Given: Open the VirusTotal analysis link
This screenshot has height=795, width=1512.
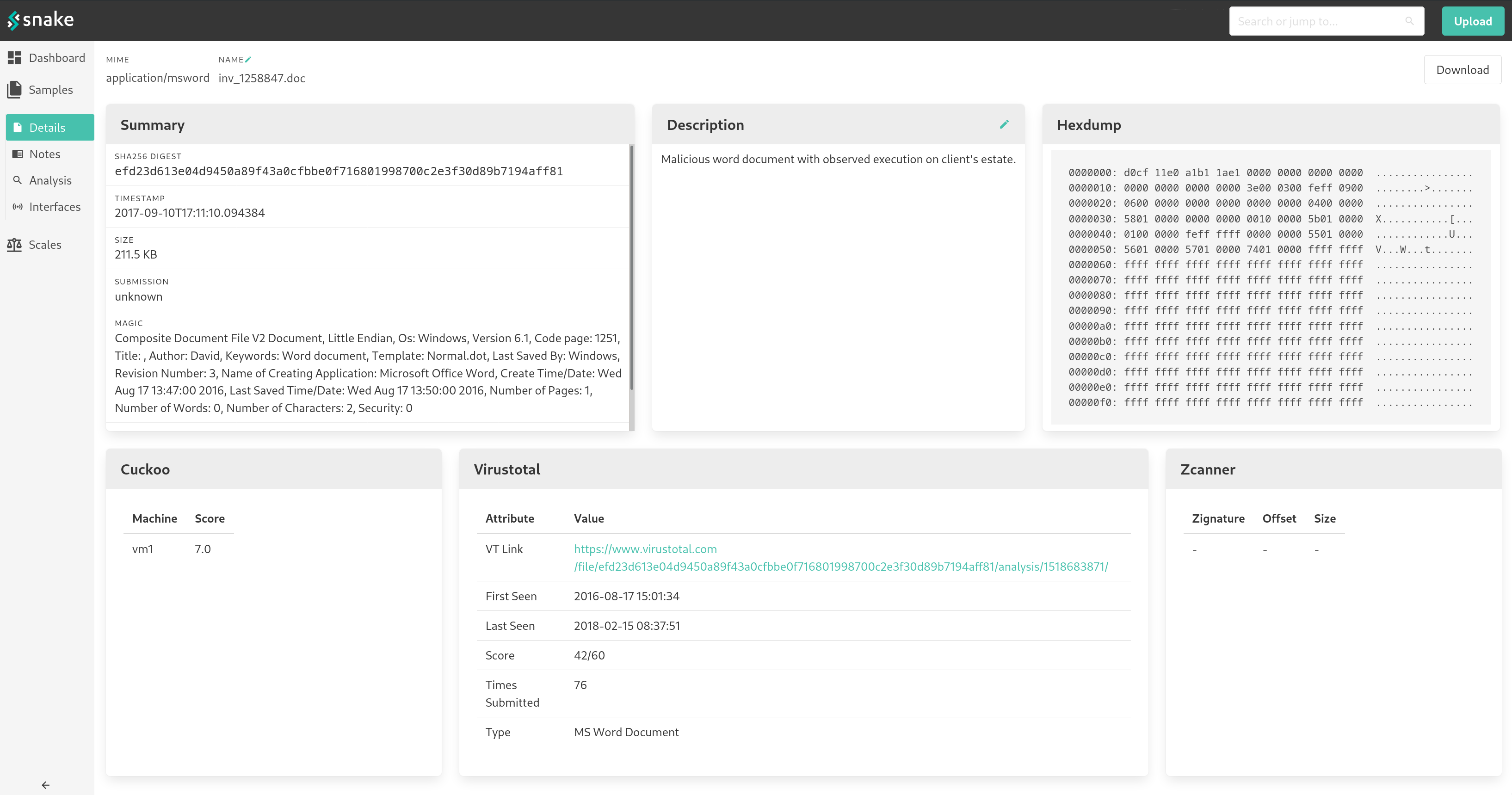Looking at the screenshot, I should [840, 557].
